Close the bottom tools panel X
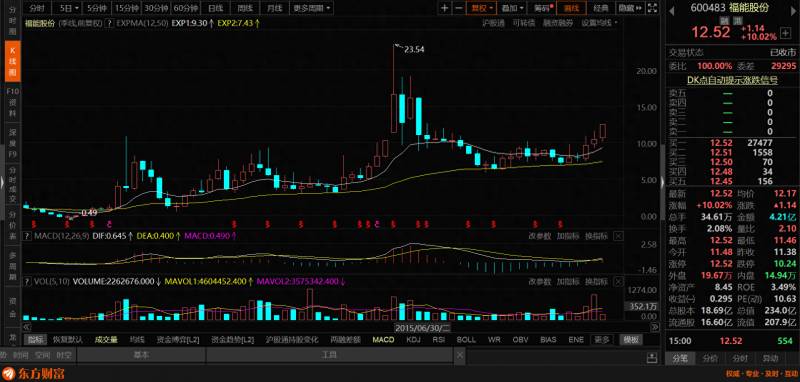The image size is (800, 382). (460, 355)
